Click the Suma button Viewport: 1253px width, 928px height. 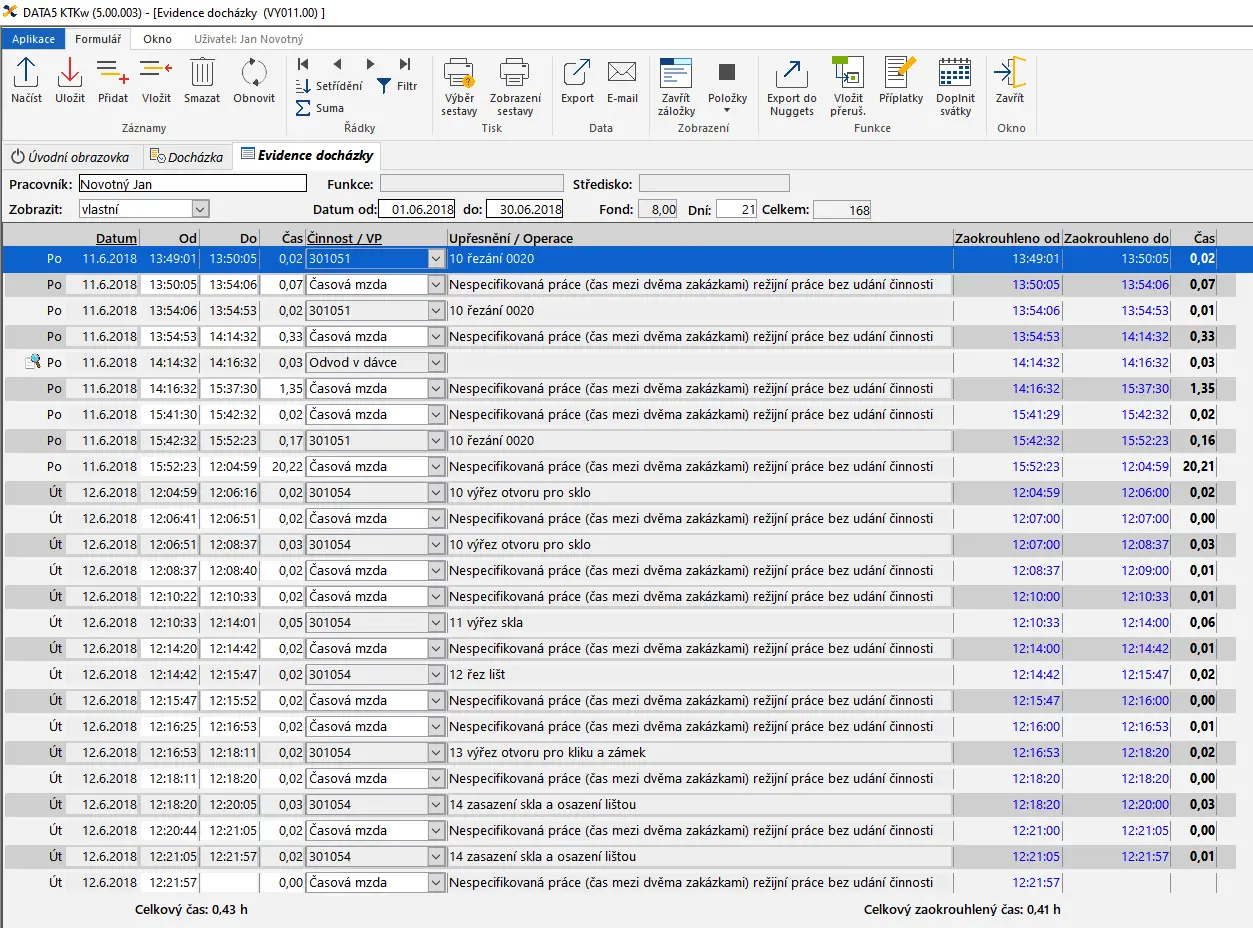coord(320,108)
